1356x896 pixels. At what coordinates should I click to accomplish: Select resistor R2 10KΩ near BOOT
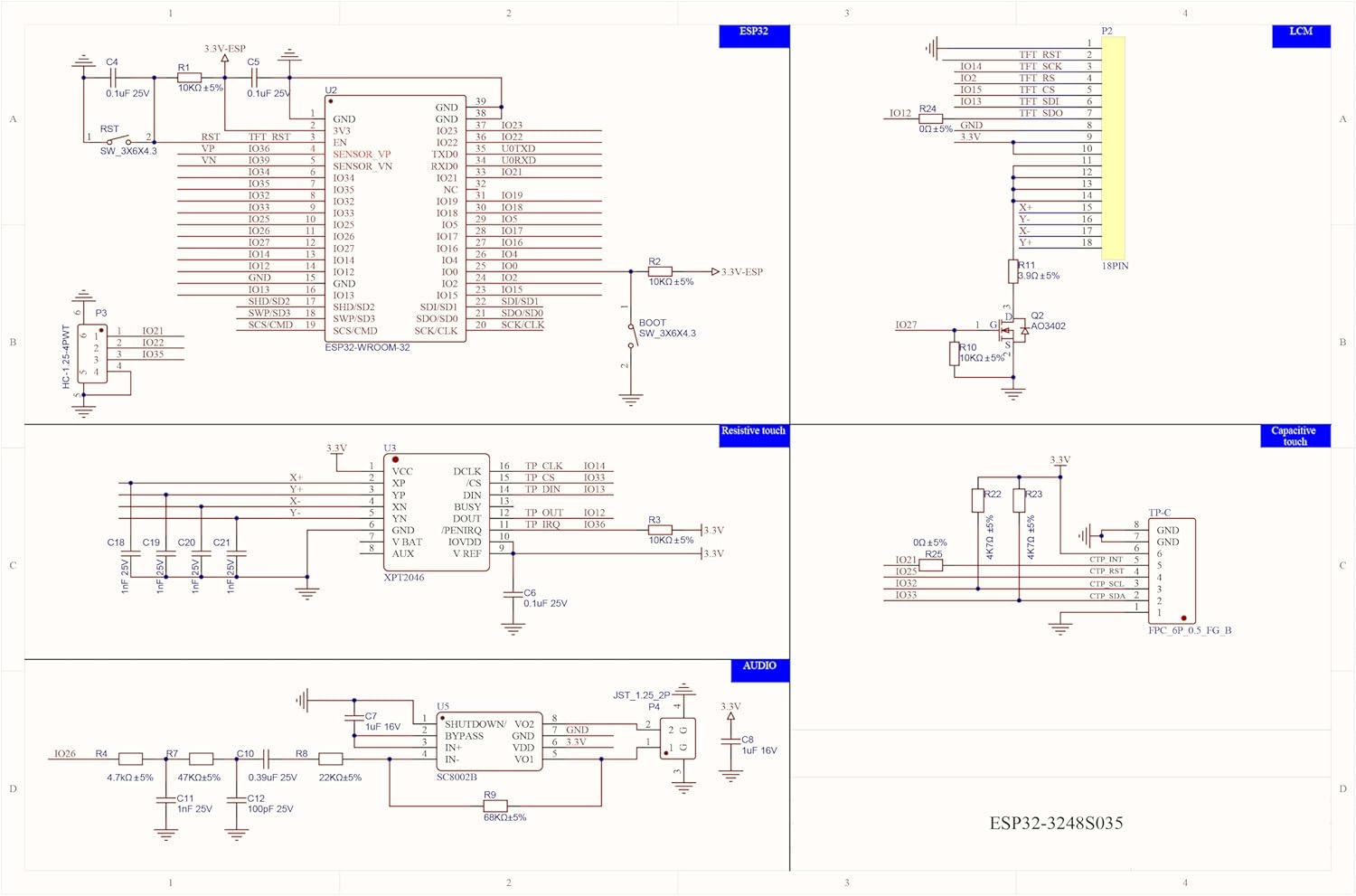point(660,271)
